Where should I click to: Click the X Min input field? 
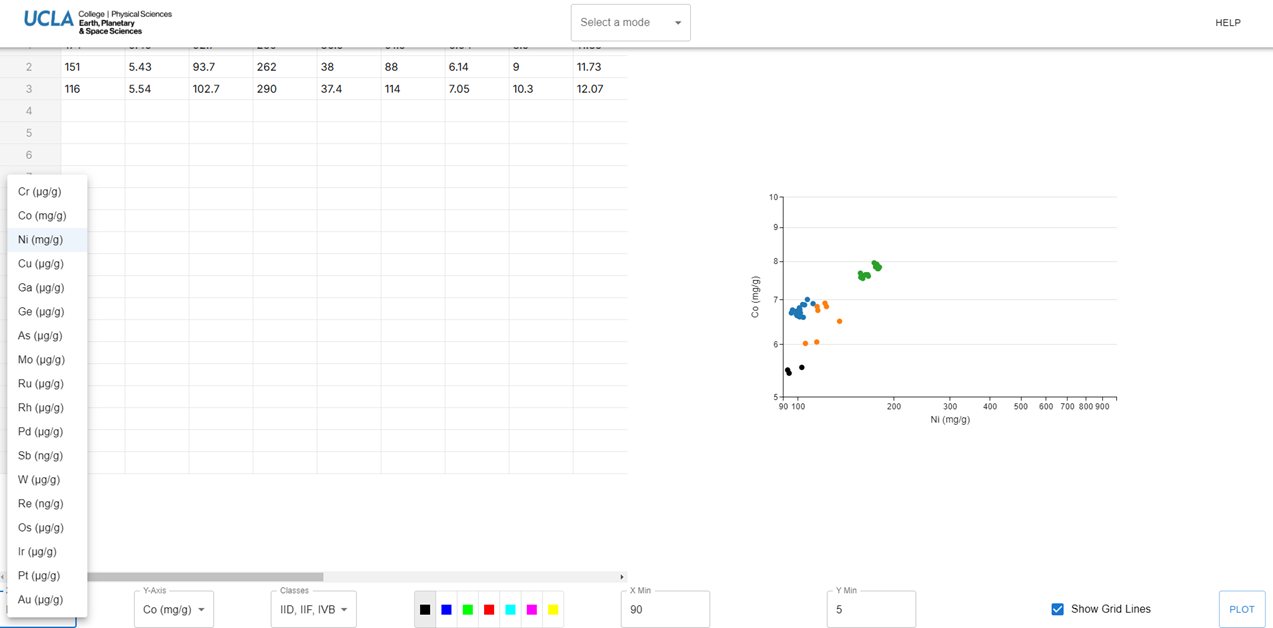point(665,609)
